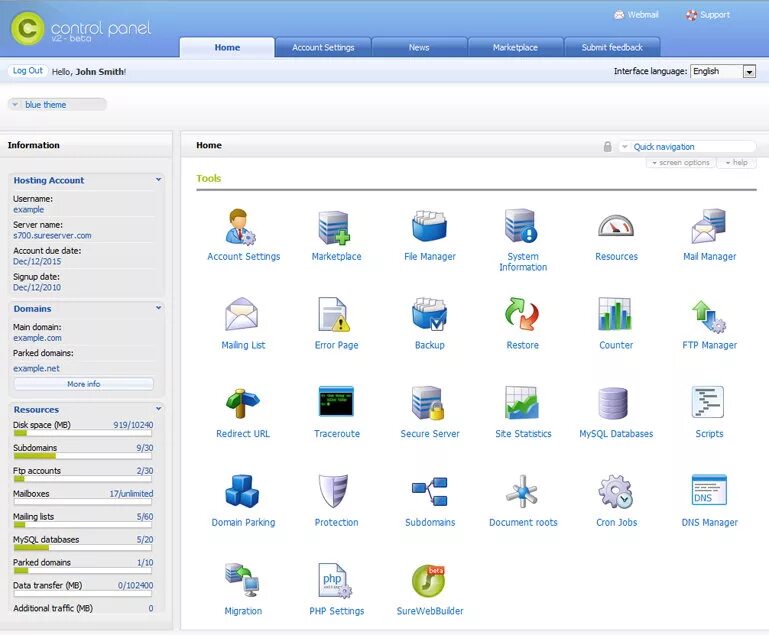Click the padlock icon beside Quick navigation

[607, 147]
